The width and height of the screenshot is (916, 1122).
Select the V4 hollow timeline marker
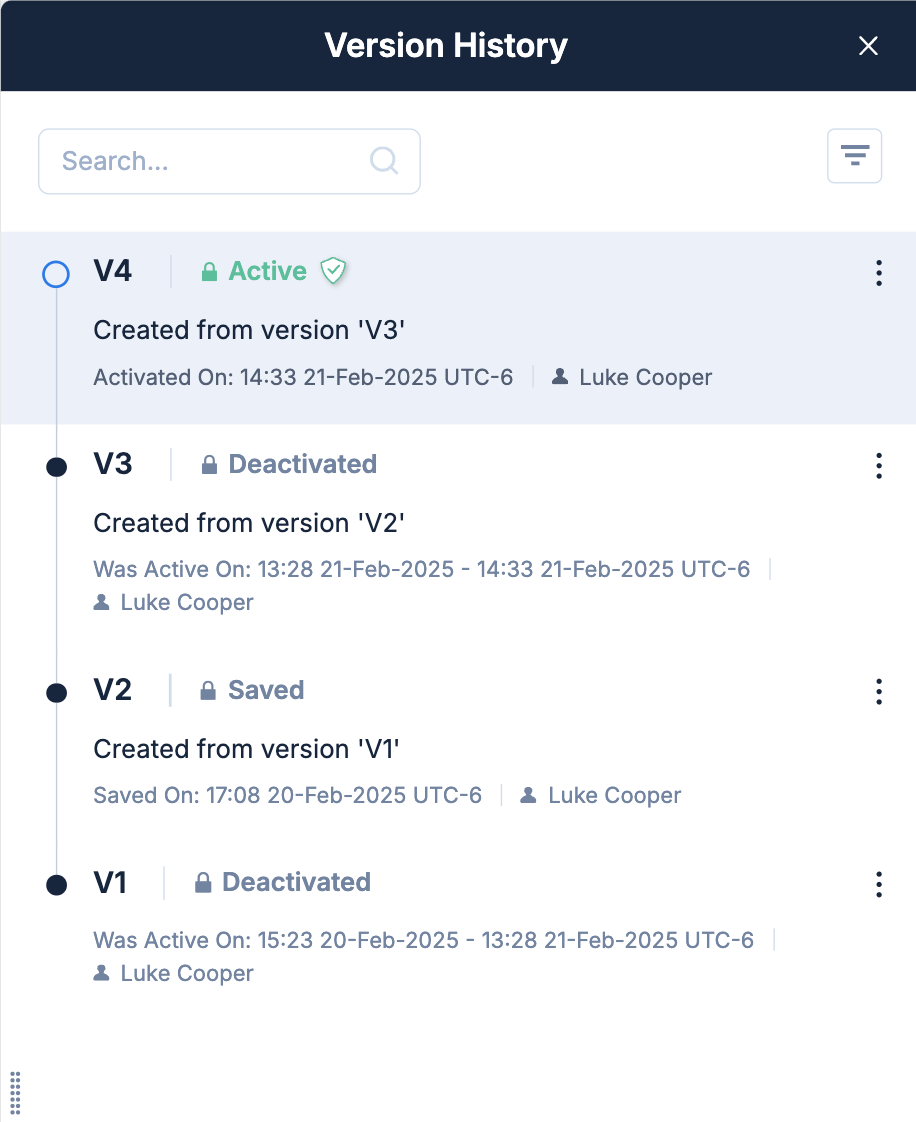pos(56,274)
